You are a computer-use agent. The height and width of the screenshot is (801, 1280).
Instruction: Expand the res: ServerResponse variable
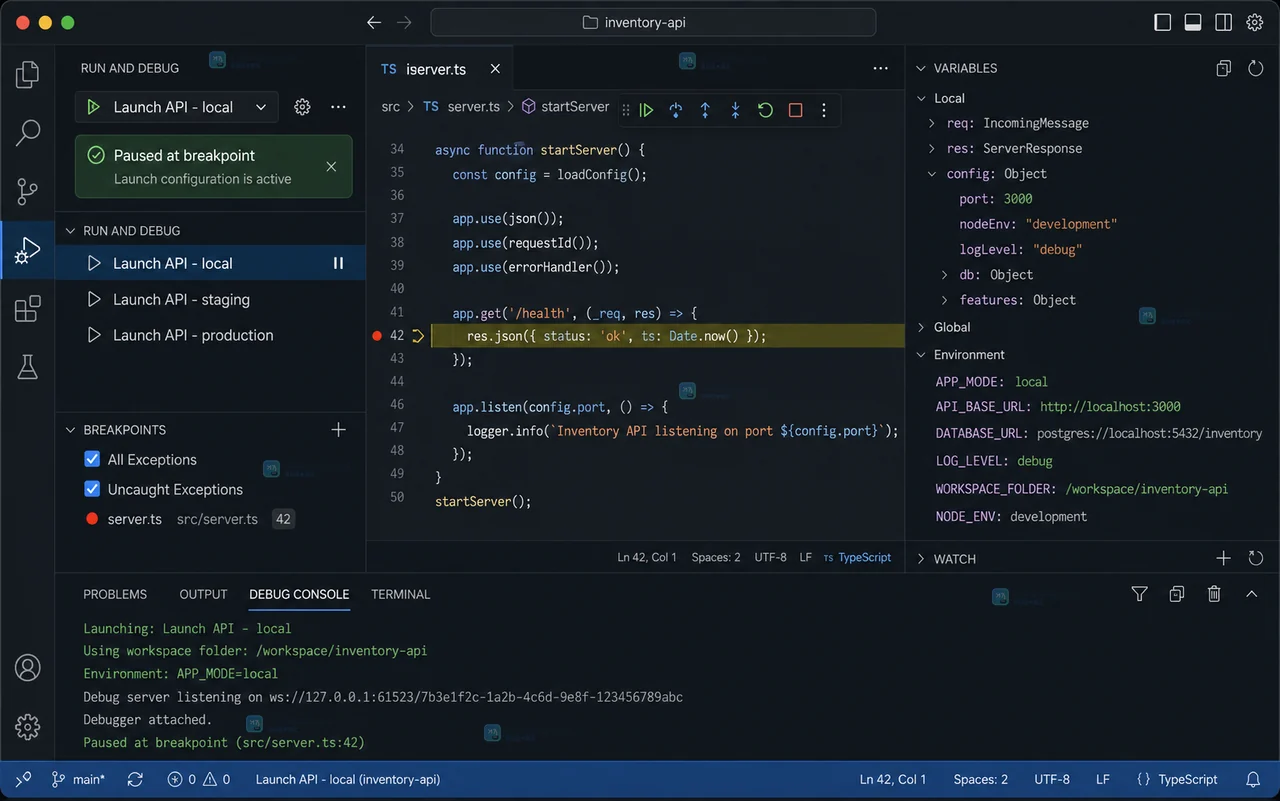931,148
